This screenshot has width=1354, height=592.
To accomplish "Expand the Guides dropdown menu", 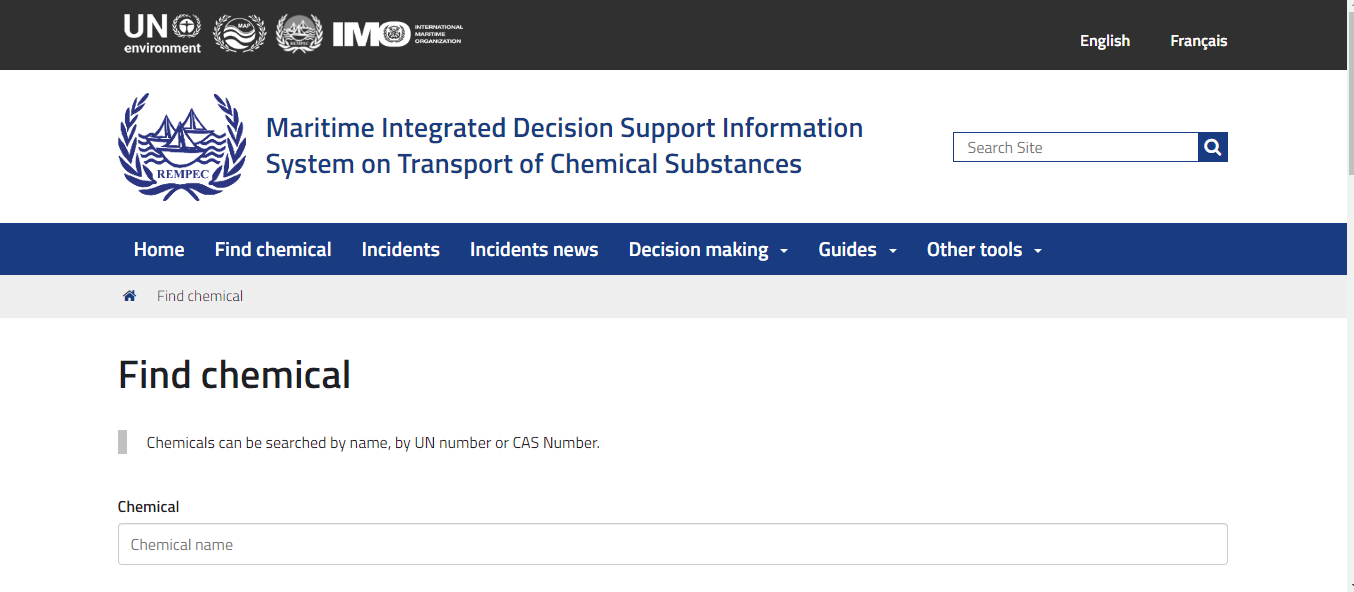I will [857, 249].
